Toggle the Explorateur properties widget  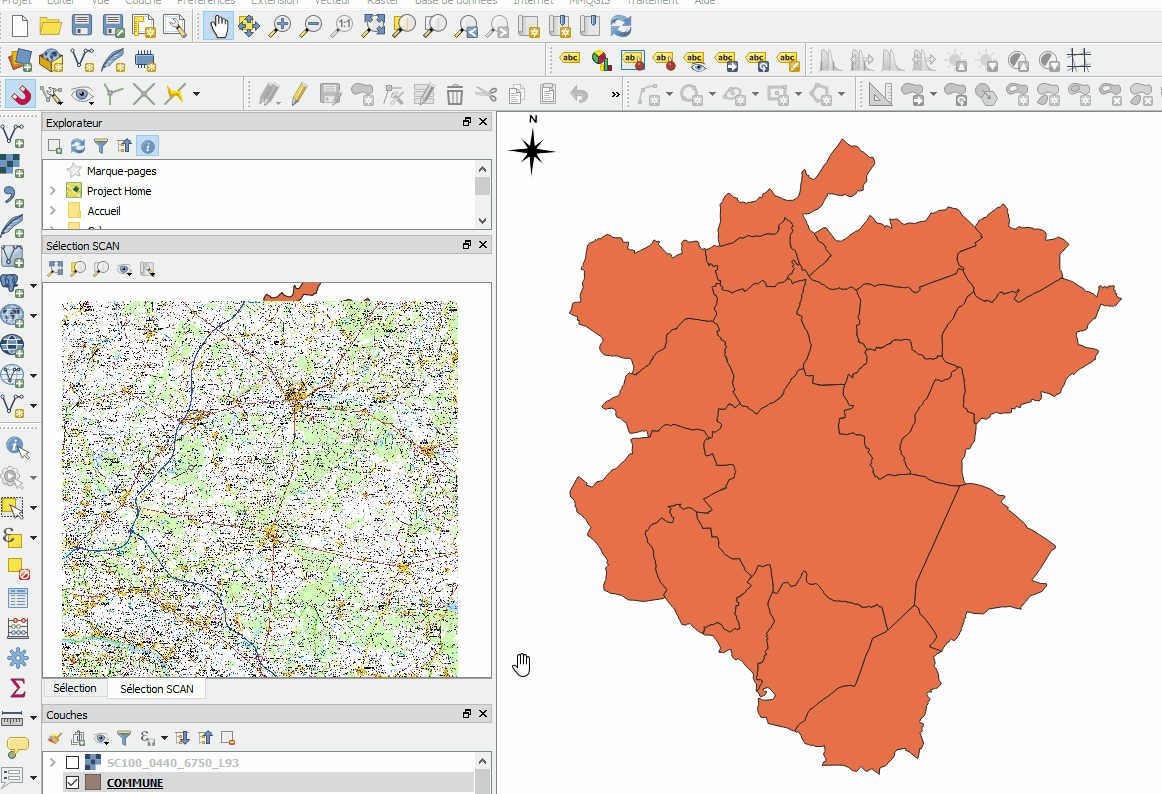tap(147, 146)
